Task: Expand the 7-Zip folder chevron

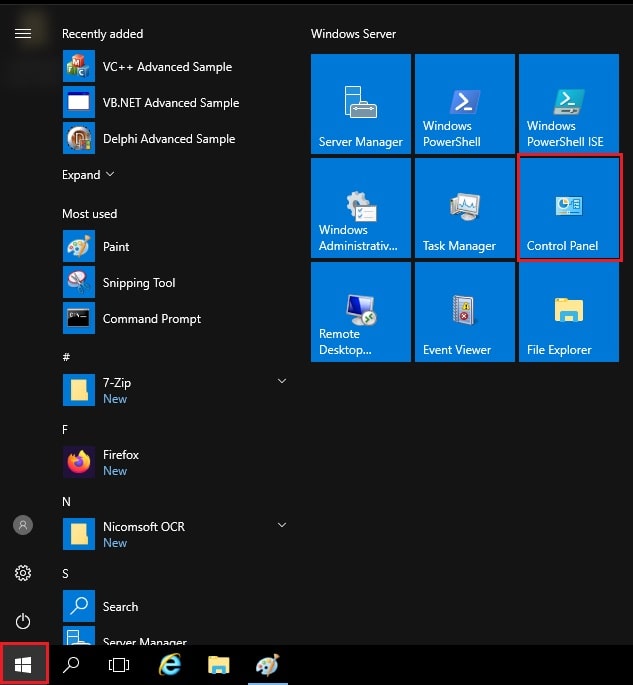Action: [x=282, y=381]
